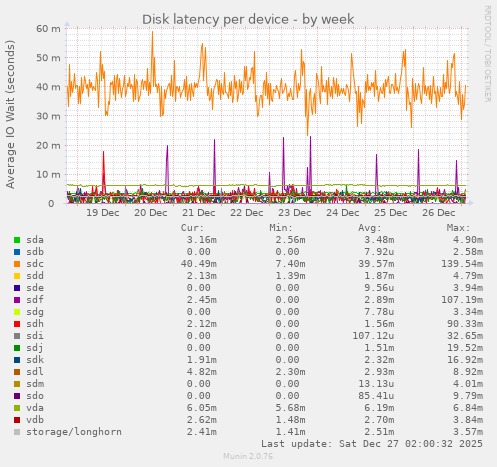Select the sdm legend label
The image size is (497, 467).
coord(35,384)
